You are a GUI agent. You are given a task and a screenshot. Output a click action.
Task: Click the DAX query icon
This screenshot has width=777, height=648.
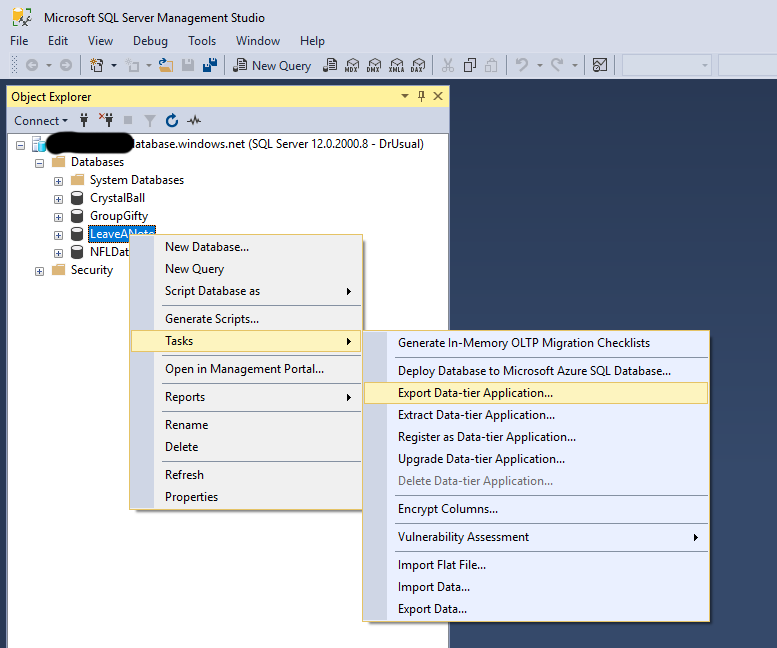(x=418, y=65)
